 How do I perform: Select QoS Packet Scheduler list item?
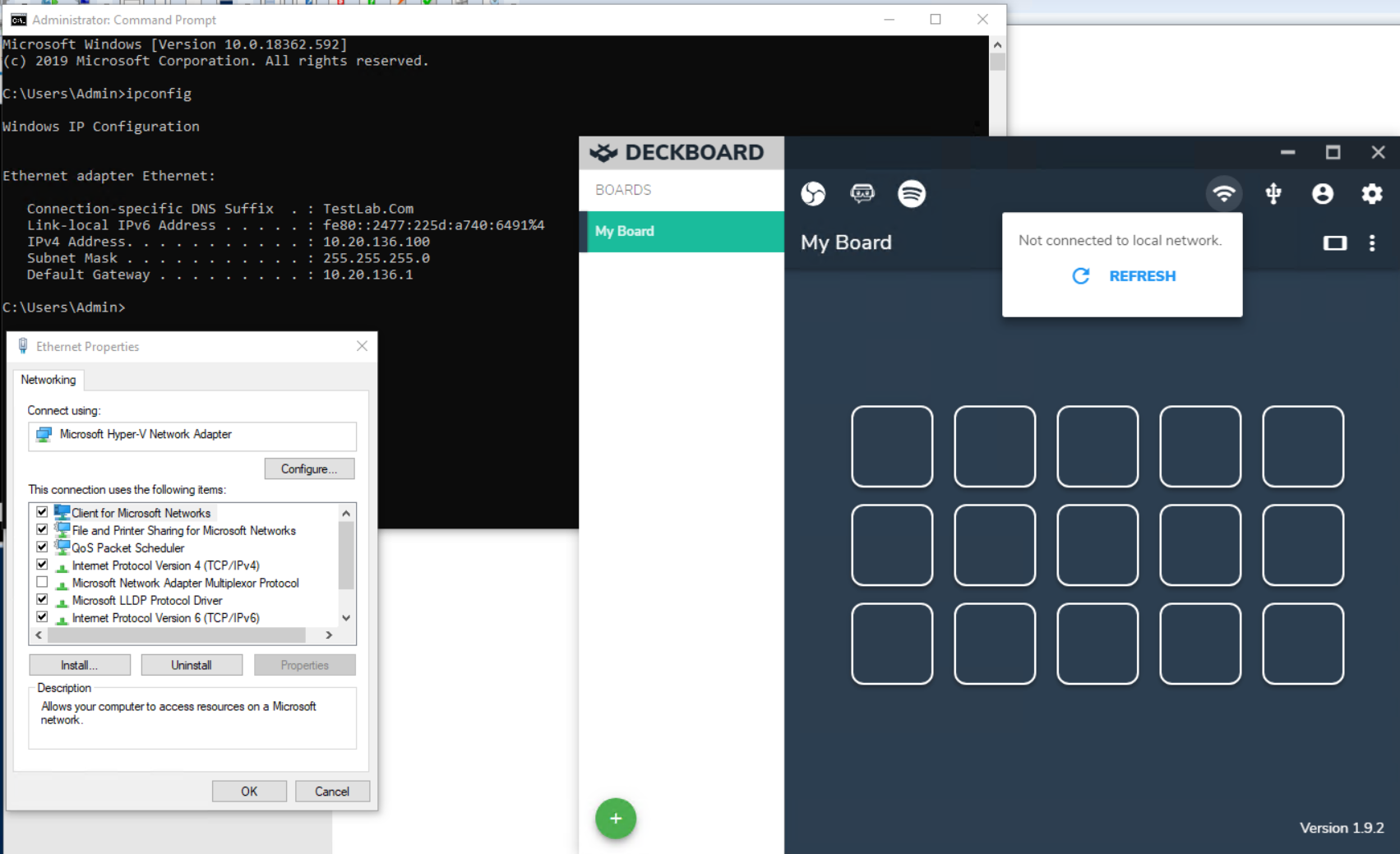point(127,547)
